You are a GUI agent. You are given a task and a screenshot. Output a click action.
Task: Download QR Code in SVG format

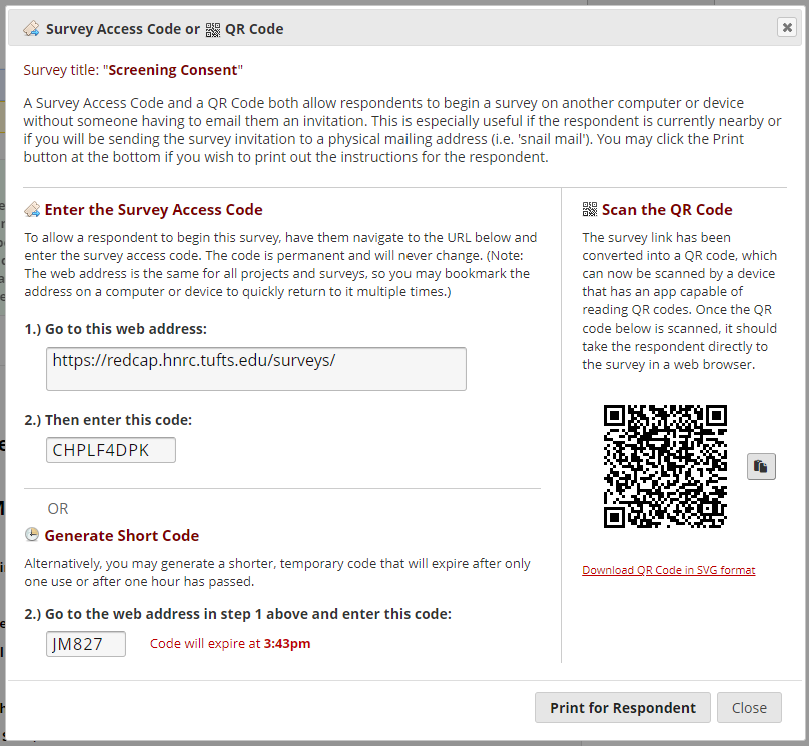point(668,570)
